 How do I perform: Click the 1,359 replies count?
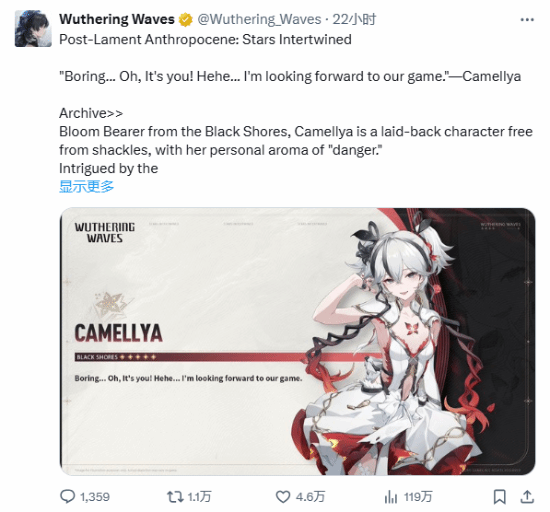coord(95,497)
